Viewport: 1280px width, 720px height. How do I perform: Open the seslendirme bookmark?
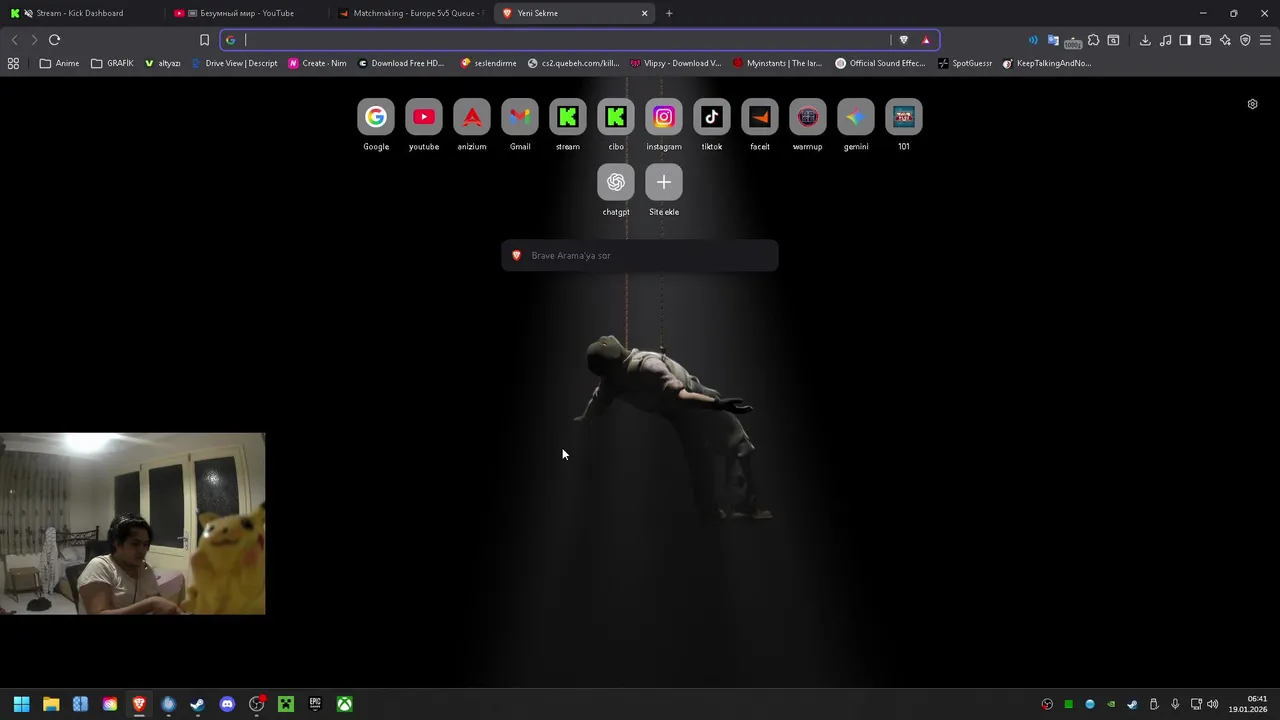(x=488, y=63)
